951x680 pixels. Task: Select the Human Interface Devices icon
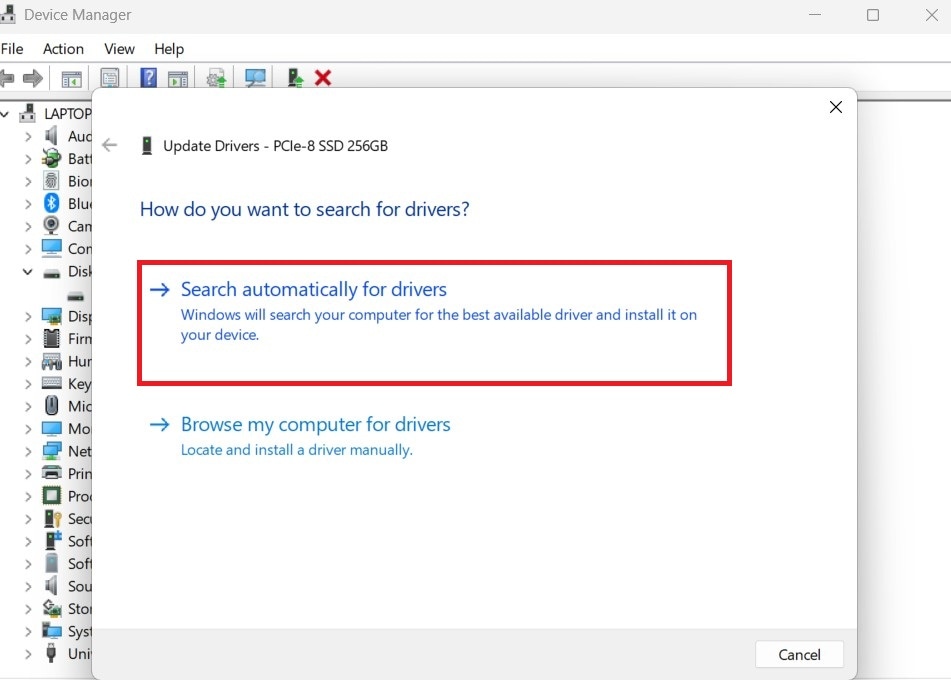tap(52, 362)
